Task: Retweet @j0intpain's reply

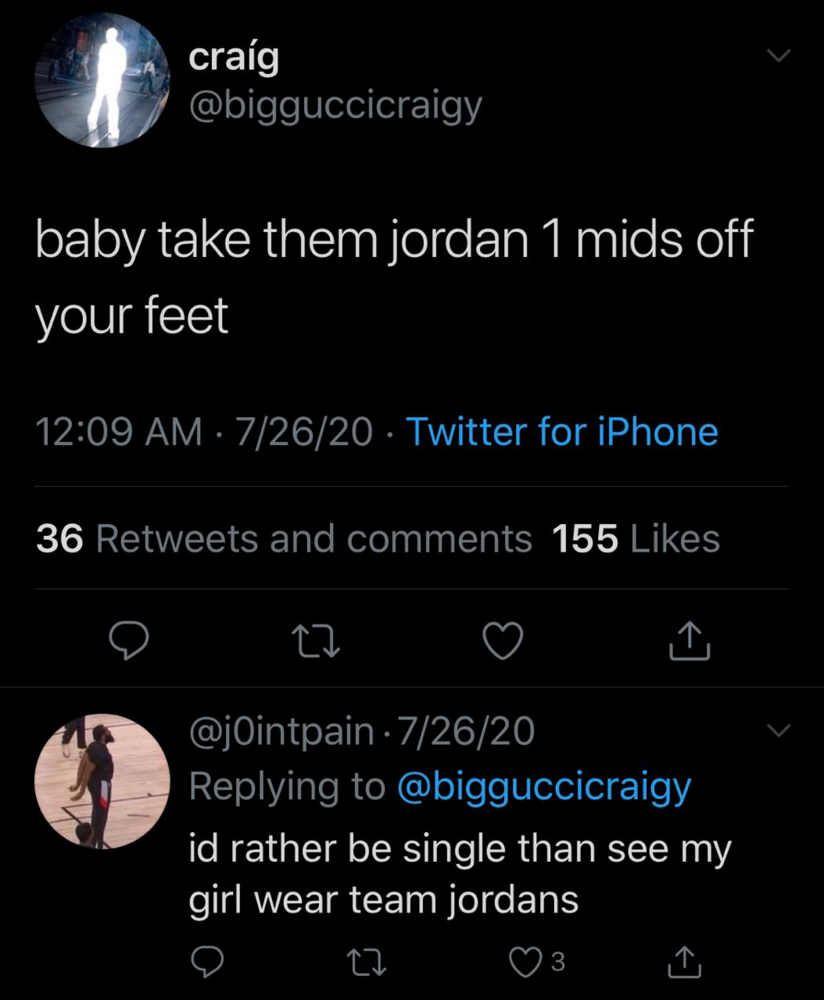Action: [x=366, y=962]
